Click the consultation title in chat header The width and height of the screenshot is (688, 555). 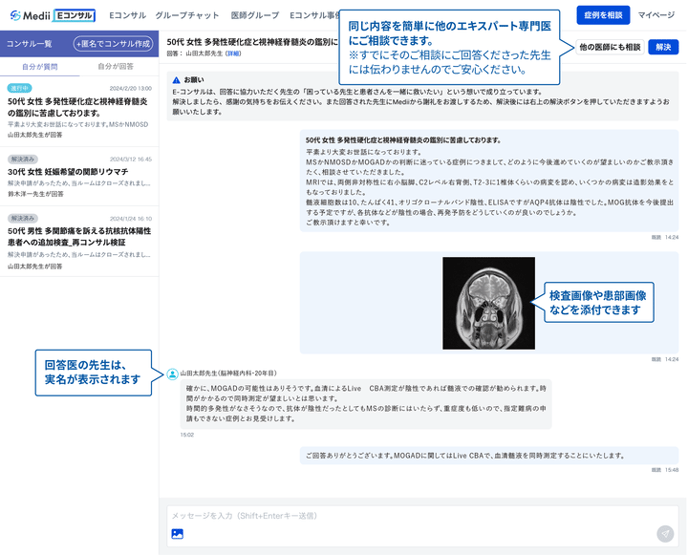pyautogui.click(x=252, y=42)
